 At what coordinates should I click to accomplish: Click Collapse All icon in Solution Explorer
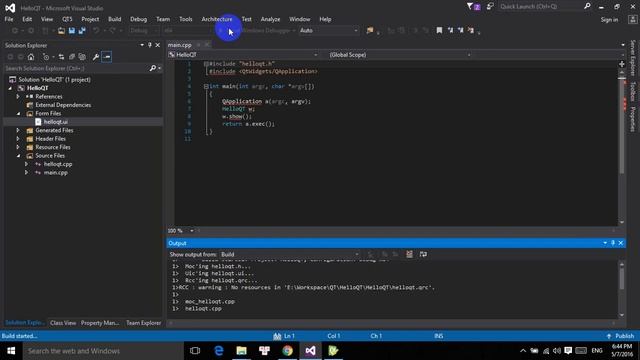pyautogui.click(x=72, y=57)
